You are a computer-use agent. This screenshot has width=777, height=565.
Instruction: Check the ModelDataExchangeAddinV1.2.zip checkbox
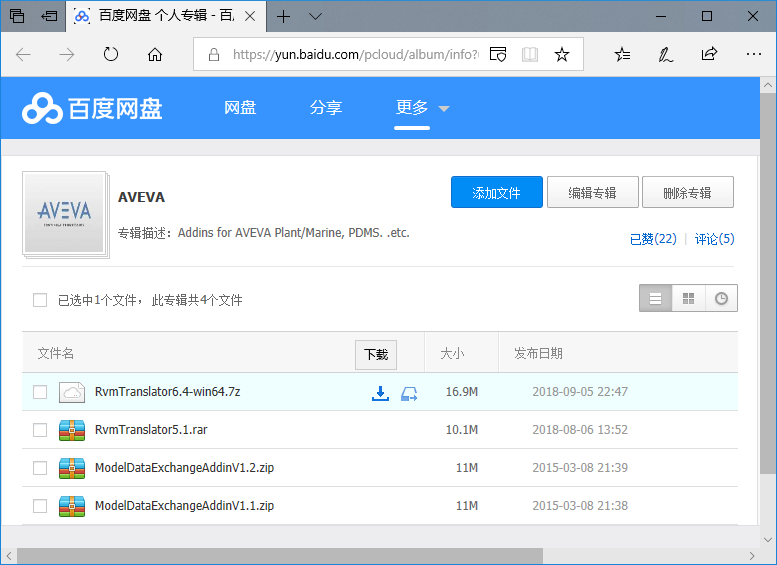40,468
